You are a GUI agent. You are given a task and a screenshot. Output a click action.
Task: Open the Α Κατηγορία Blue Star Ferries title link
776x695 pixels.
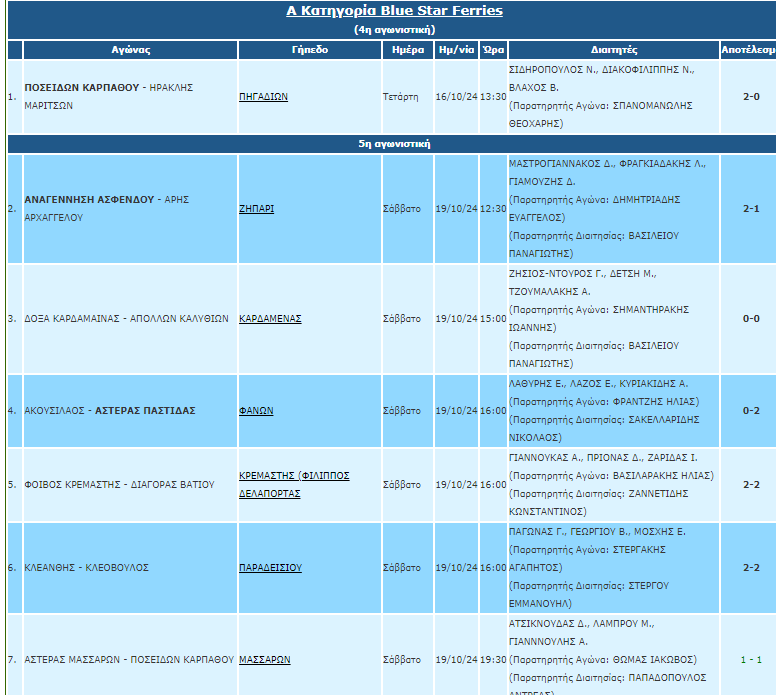tap(394, 10)
